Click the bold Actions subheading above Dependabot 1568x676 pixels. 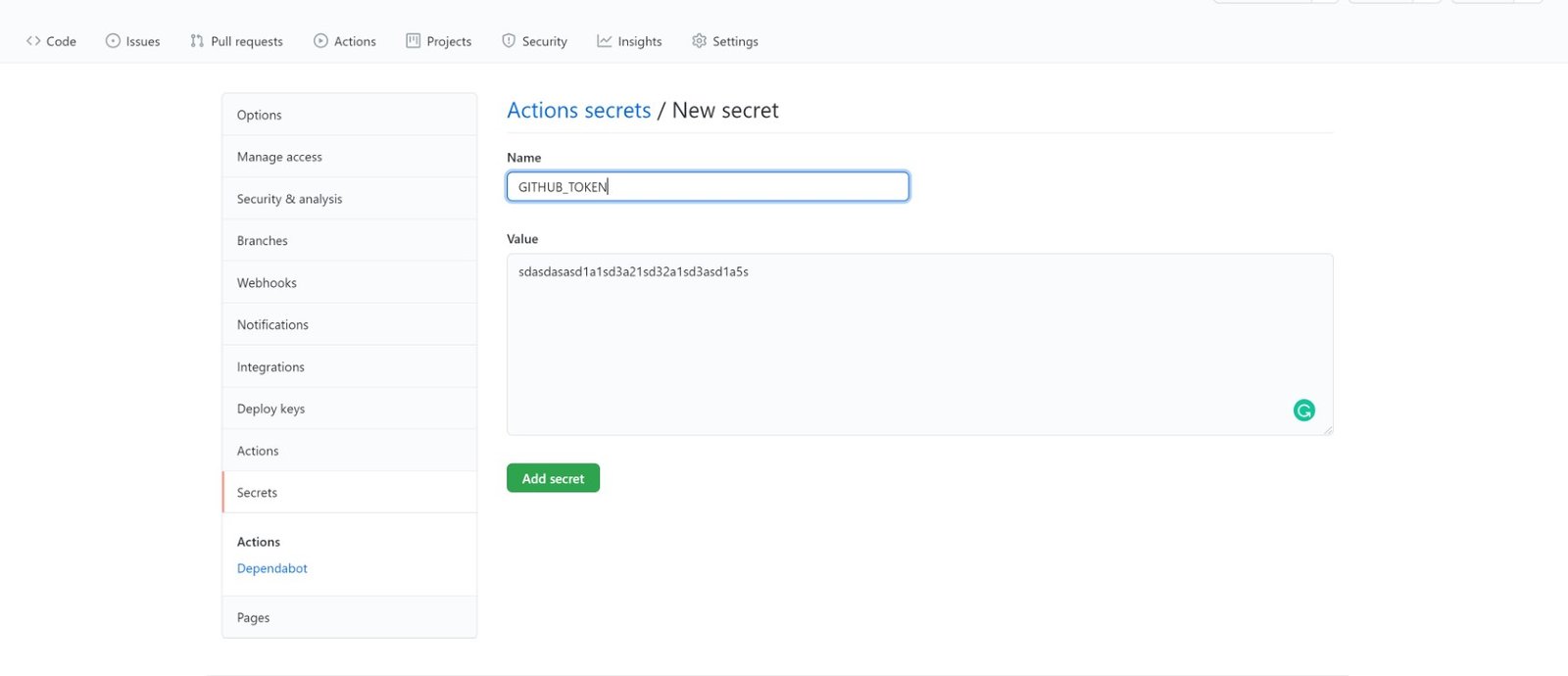click(259, 542)
